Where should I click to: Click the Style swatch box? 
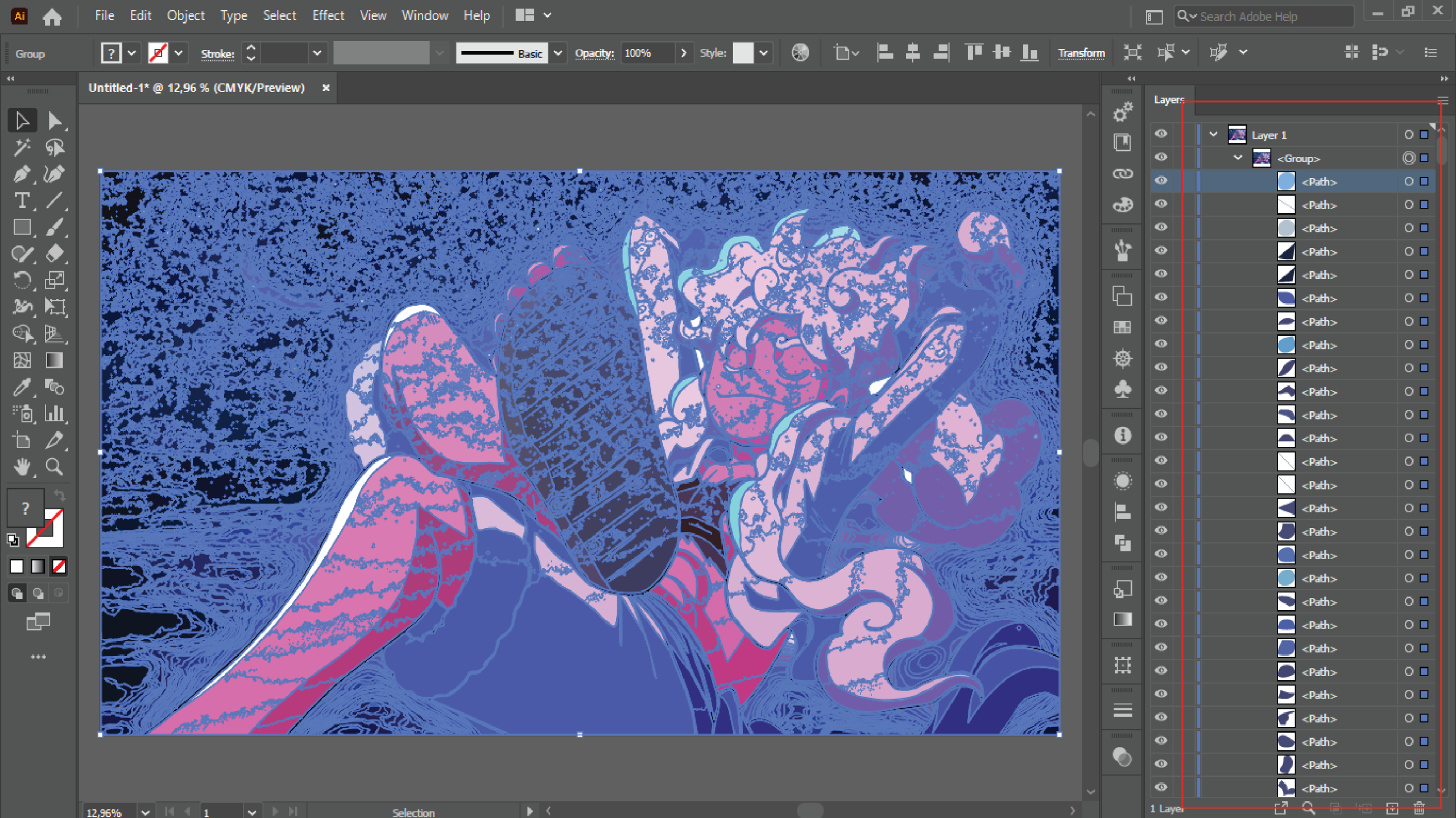tap(742, 53)
